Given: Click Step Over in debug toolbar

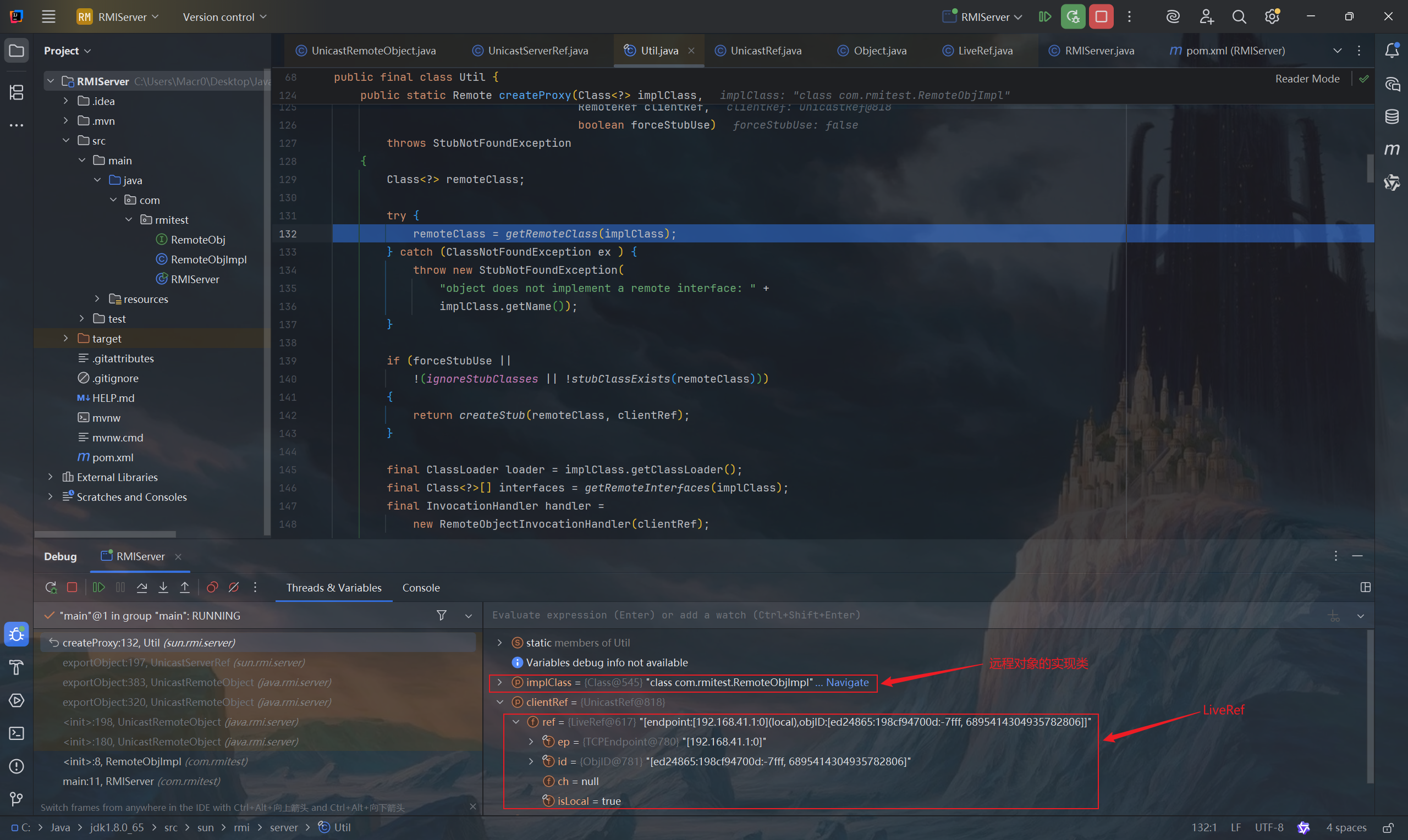Looking at the screenshot, I should pyautogui.click(x=142, y=587).
